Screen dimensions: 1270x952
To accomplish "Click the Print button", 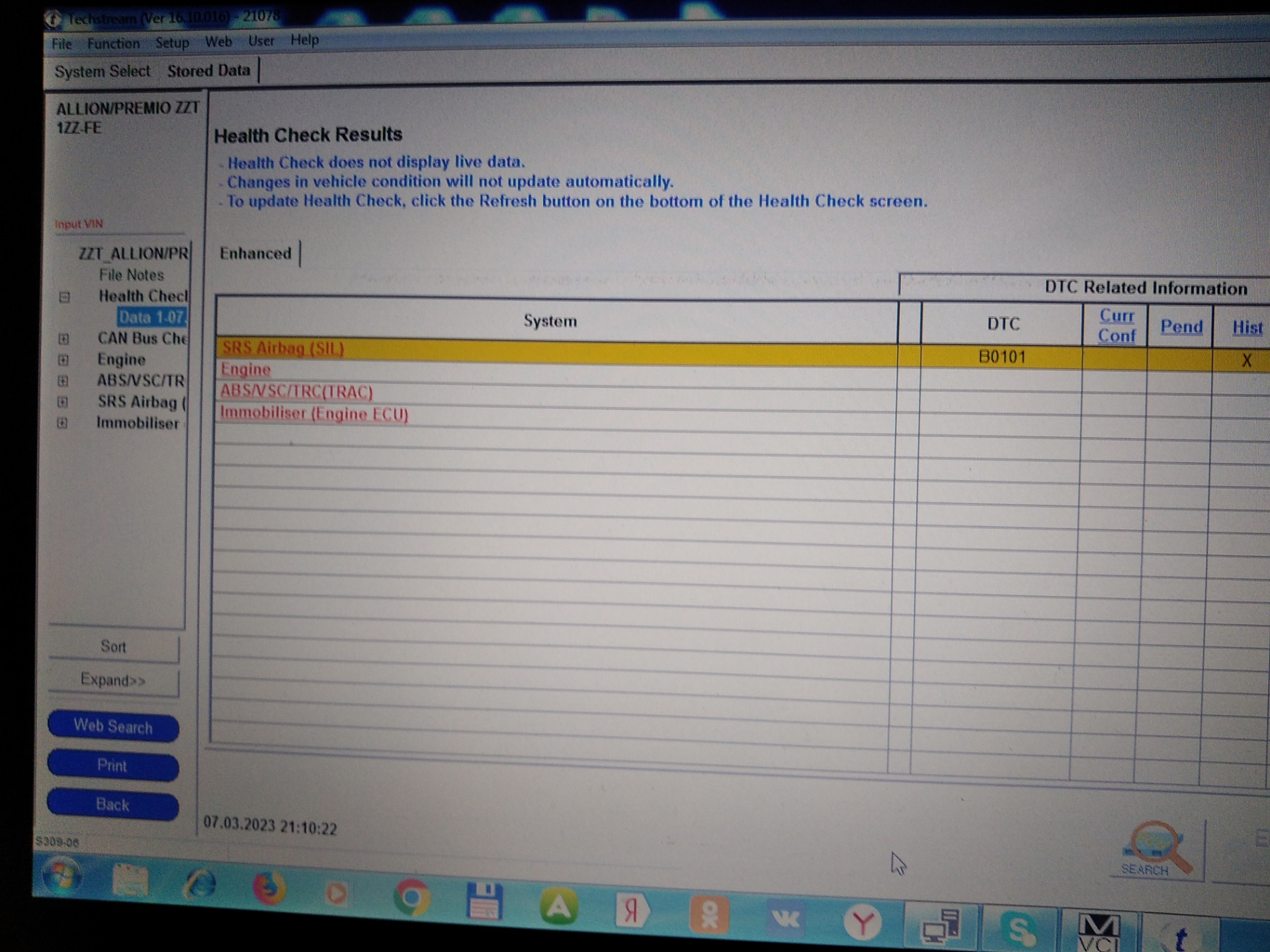I will 112,766.
